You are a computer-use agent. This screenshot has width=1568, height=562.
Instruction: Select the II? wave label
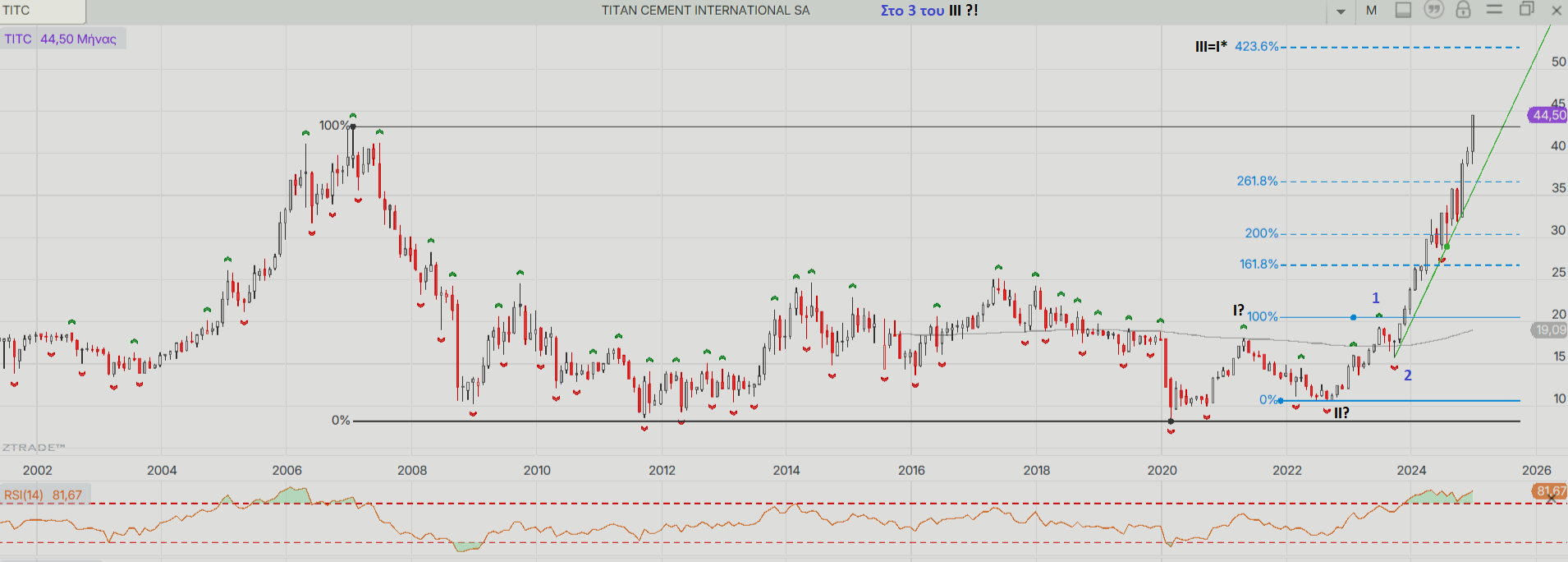click(x=1341, y=413)
